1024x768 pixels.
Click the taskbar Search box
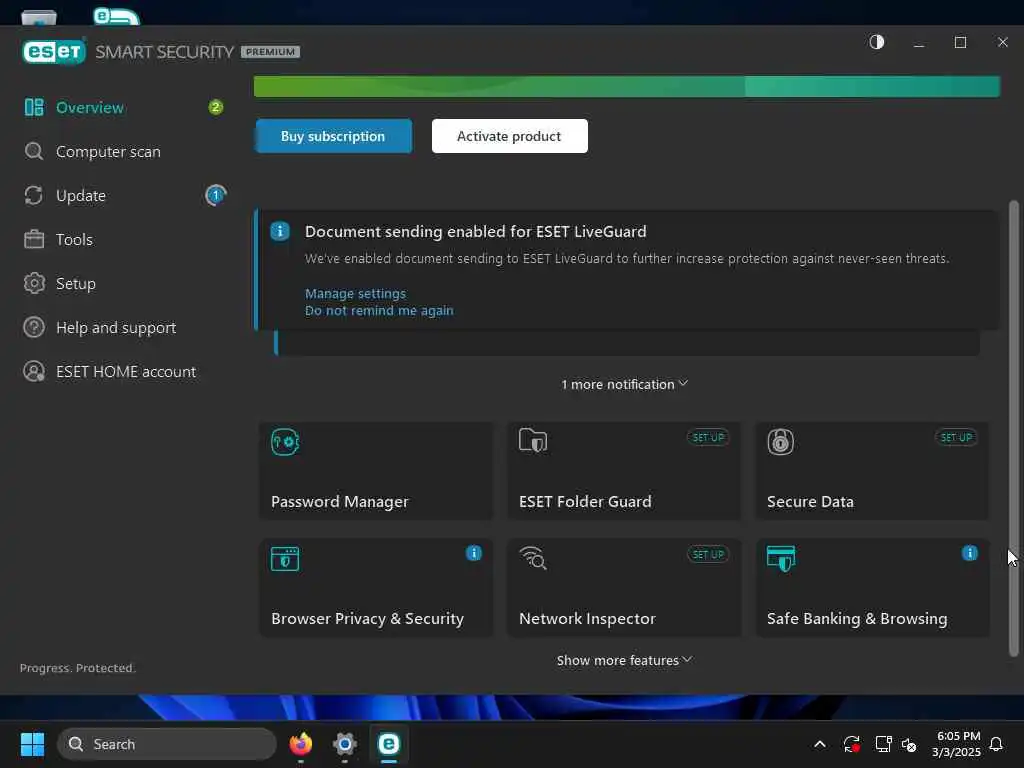pyautogui.click(x=167, y=744)
